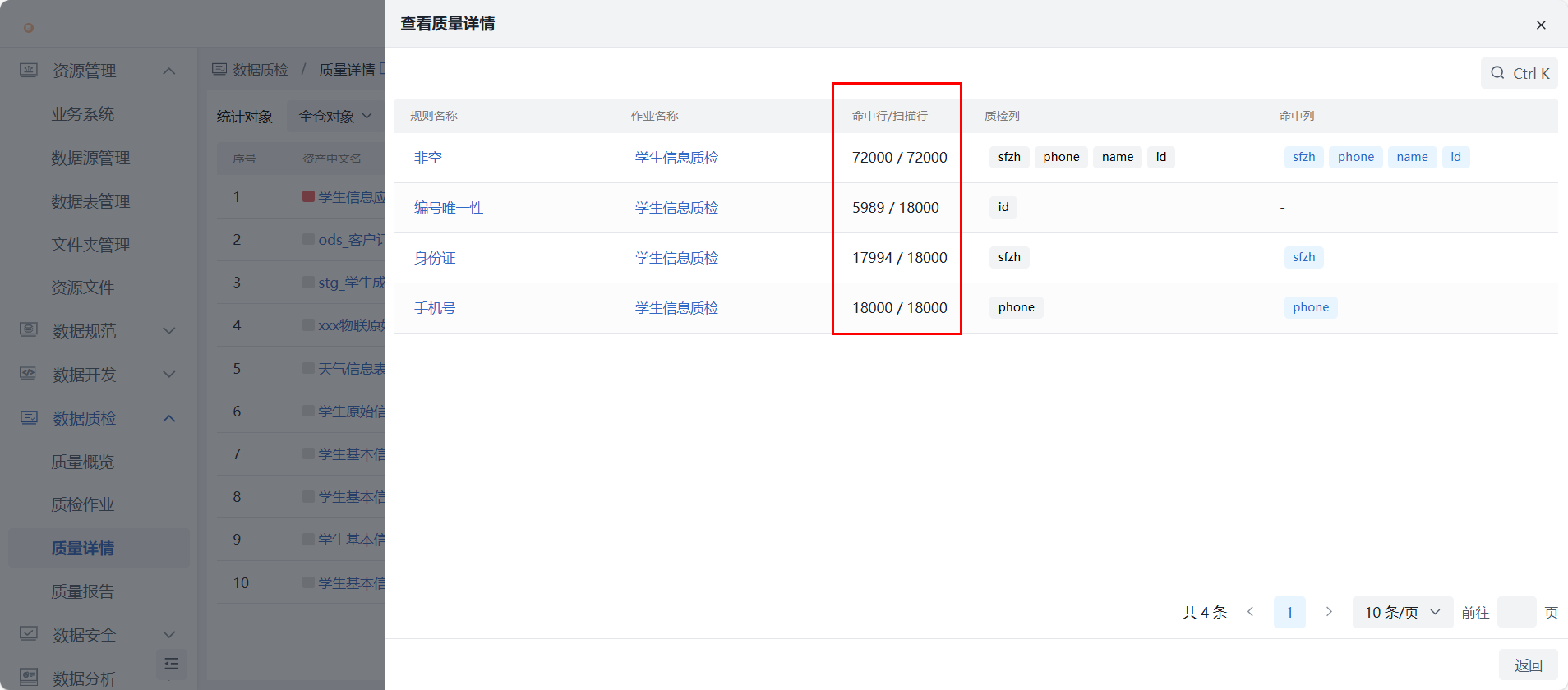1568x690 pixels.
Task: Click the breadcrumb page icon before 数据质检
Action: click(219, 70)
